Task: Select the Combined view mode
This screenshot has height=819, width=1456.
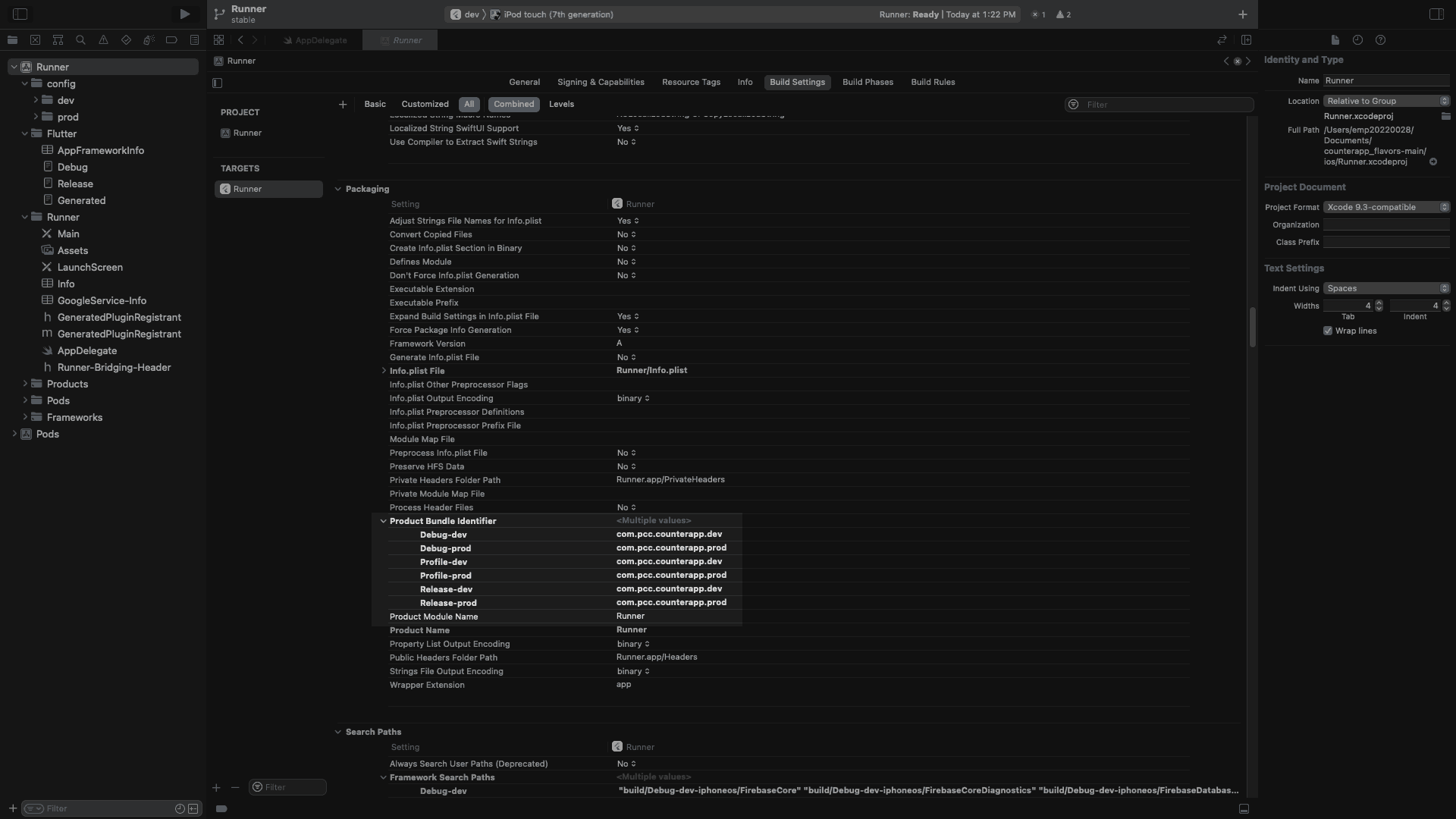Action: 513,104
